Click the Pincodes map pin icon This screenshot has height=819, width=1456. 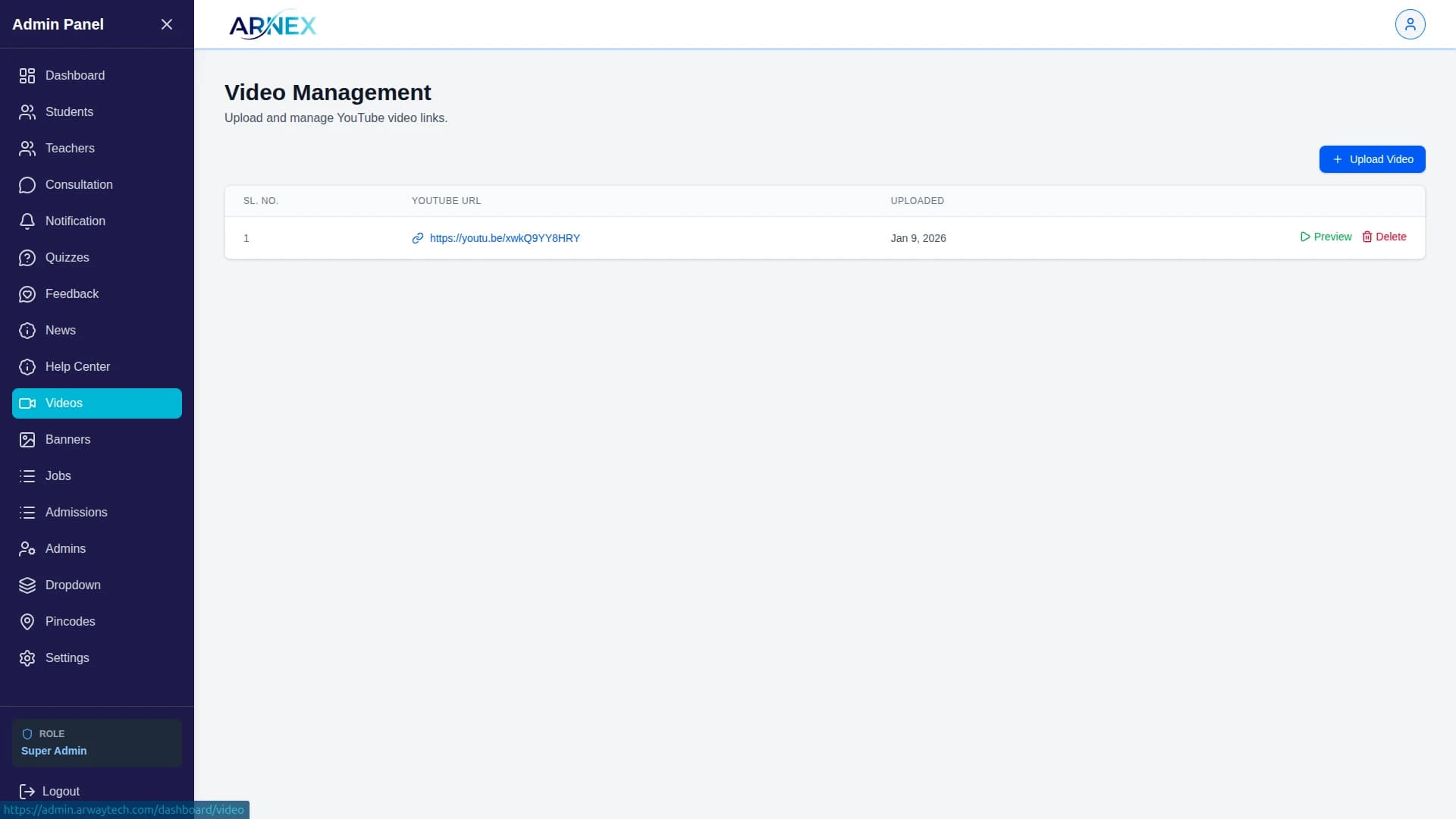pos(27,622)
